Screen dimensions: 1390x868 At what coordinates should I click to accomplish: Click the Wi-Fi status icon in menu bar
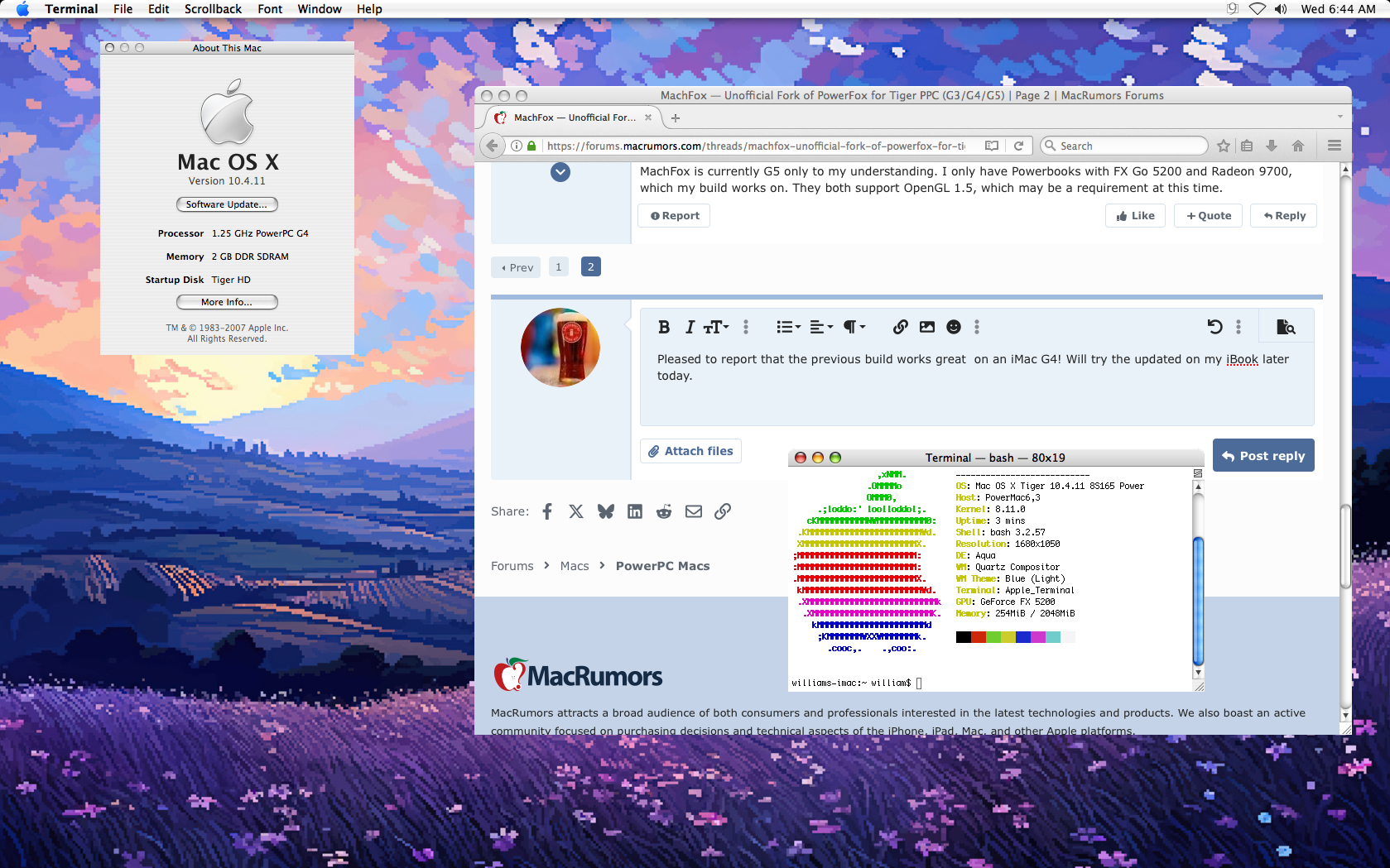(x=1258, y=9)
